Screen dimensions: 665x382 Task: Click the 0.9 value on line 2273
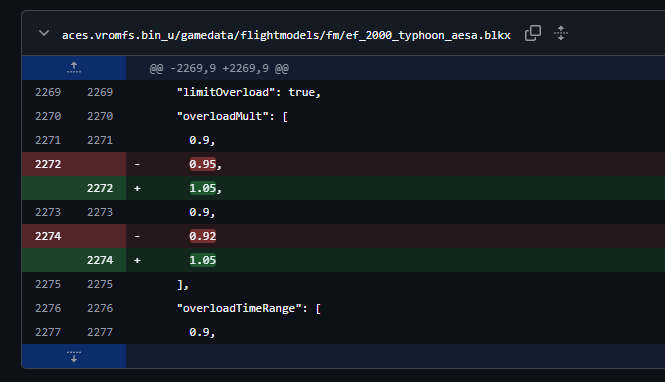[202, 212]
